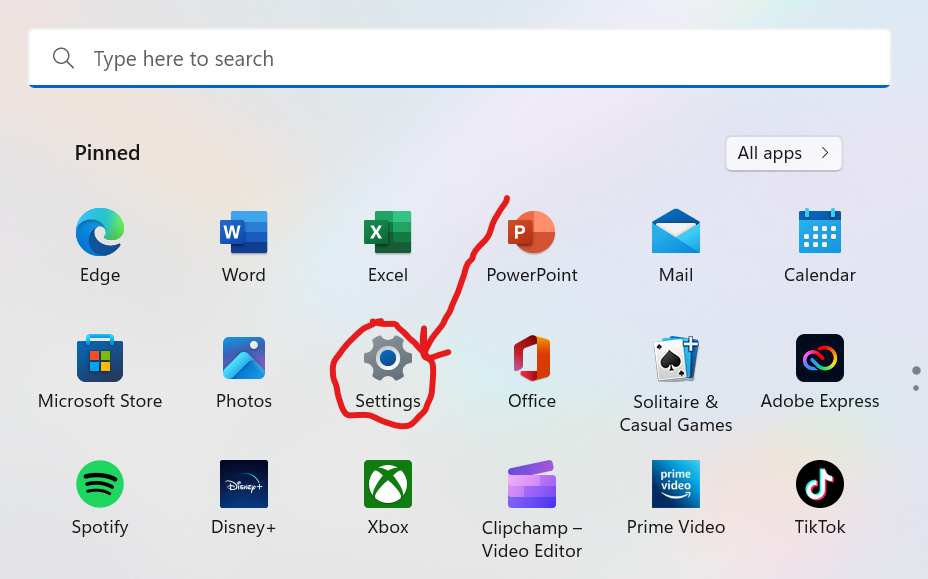Click the Settings gear icon
This screenshot has height=579, width=928.
[388, 358]
